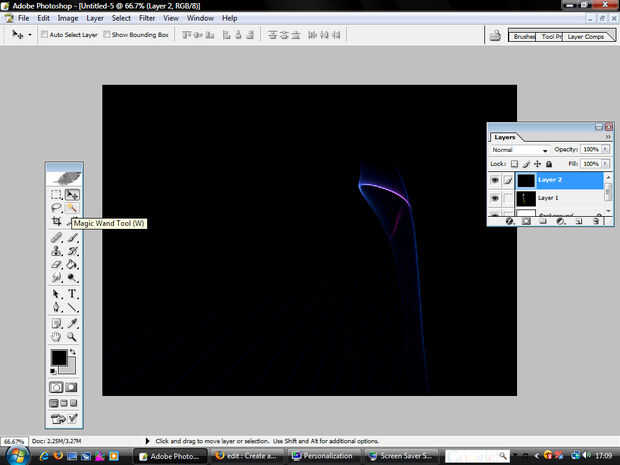Select the Paint Bucket tool
The image size is (620, 465).
click(72, 264)
